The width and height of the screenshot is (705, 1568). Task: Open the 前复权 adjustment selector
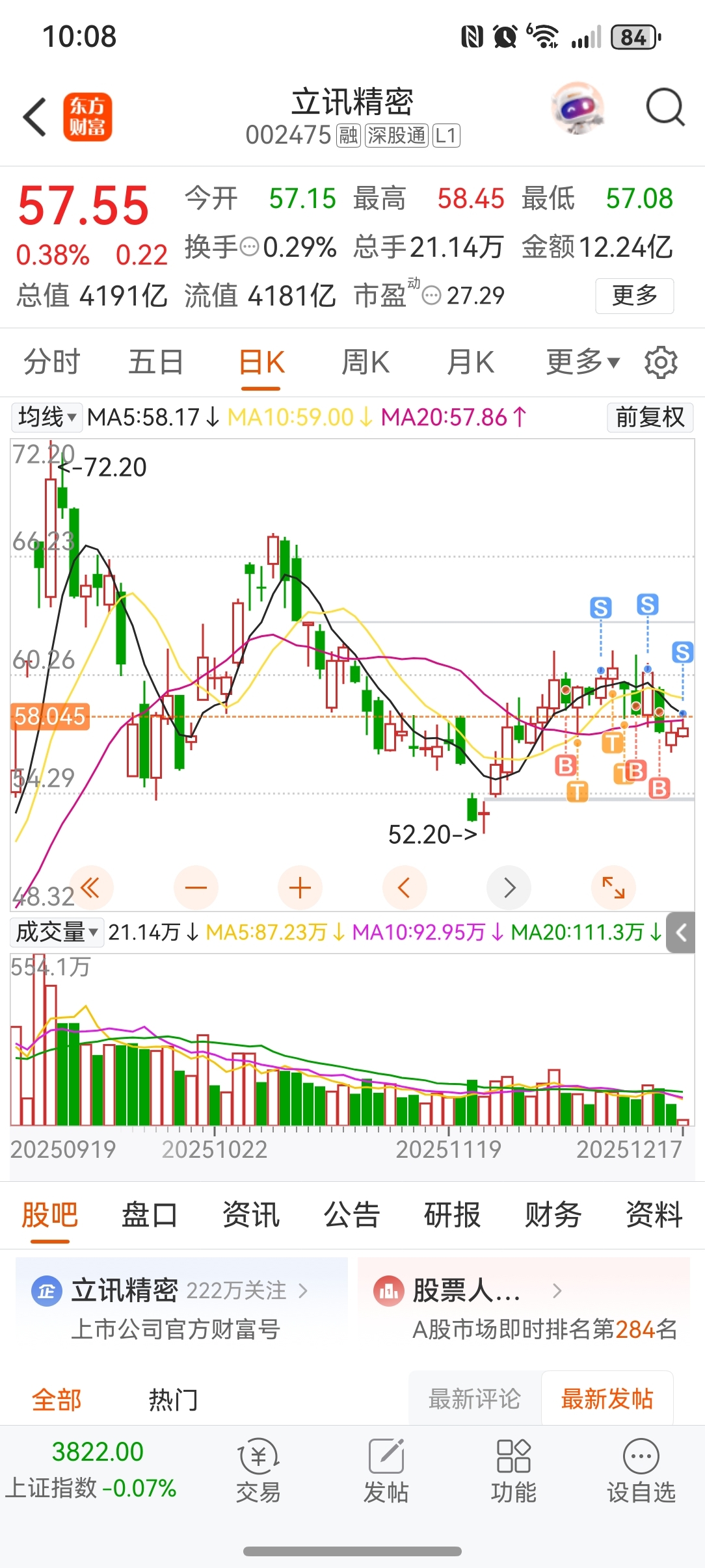tap(650, 417)
